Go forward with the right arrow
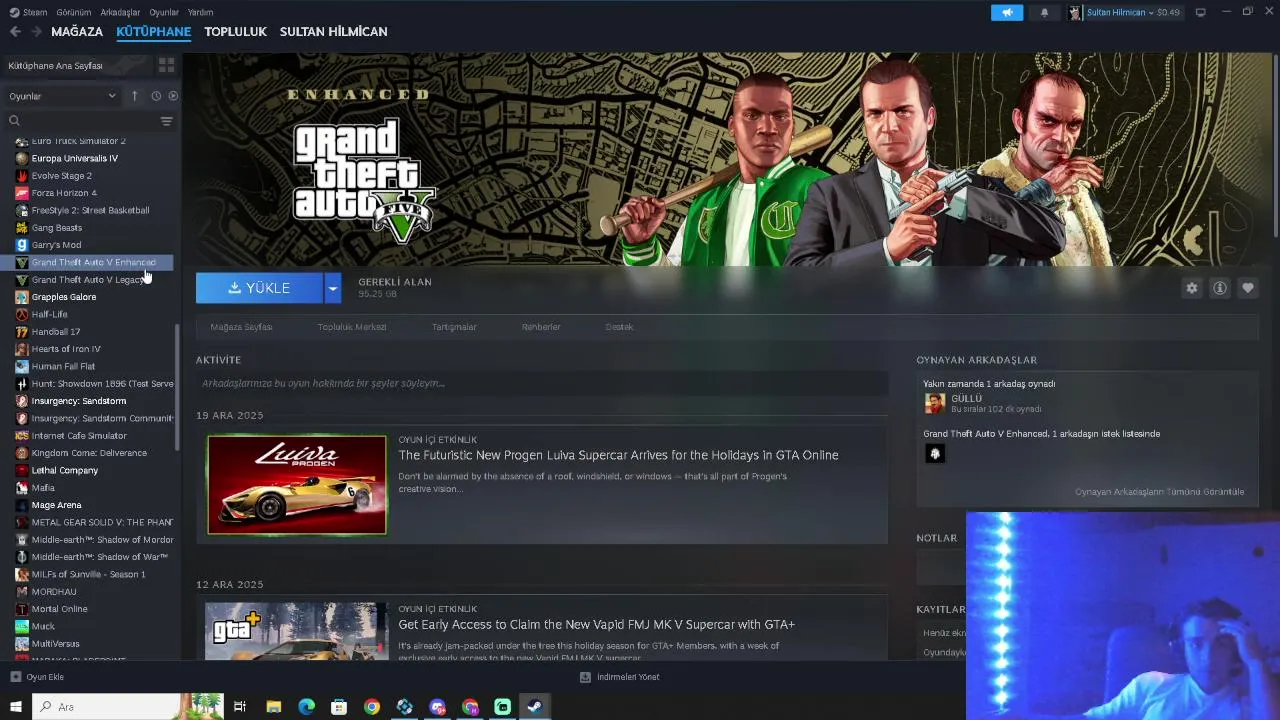Viewport: 1280px width, 720px height. pos(36,31)
